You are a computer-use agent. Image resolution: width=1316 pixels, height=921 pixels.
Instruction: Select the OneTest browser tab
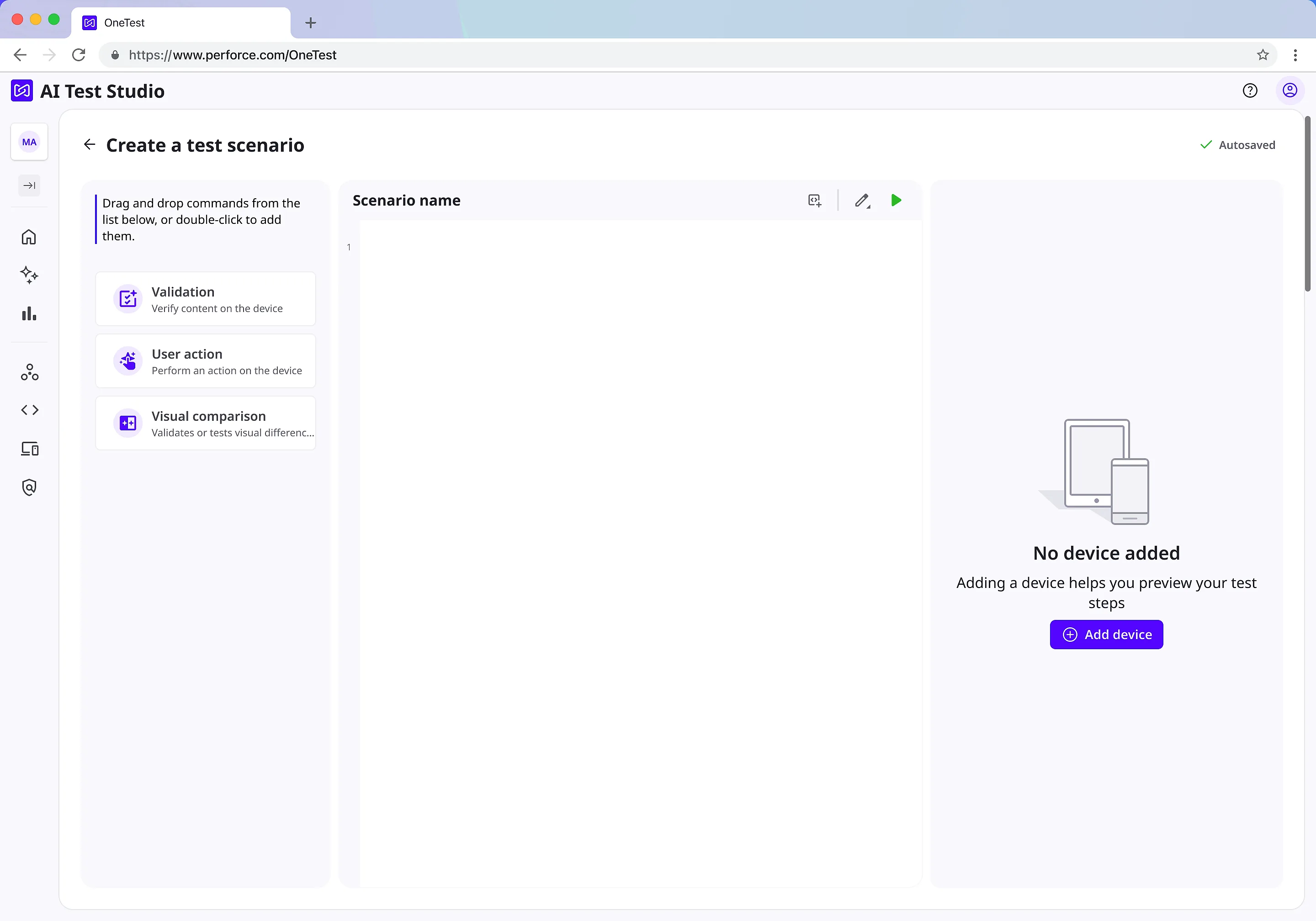coord(181,23)
